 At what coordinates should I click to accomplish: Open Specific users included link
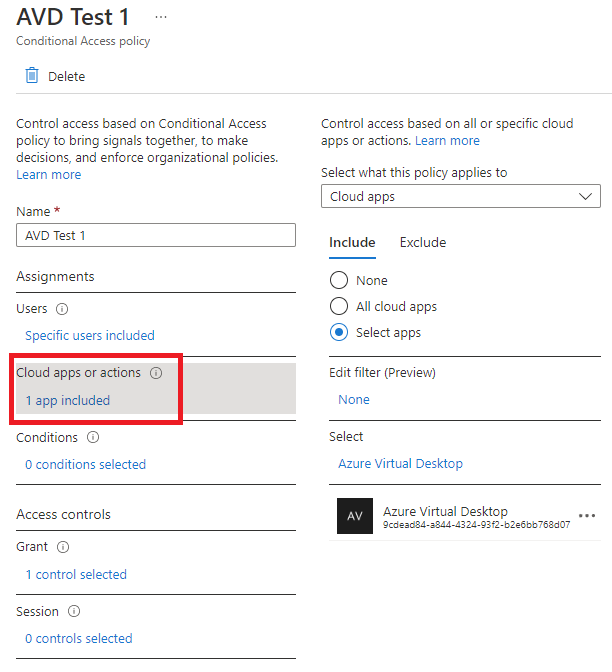pos(90,335)
